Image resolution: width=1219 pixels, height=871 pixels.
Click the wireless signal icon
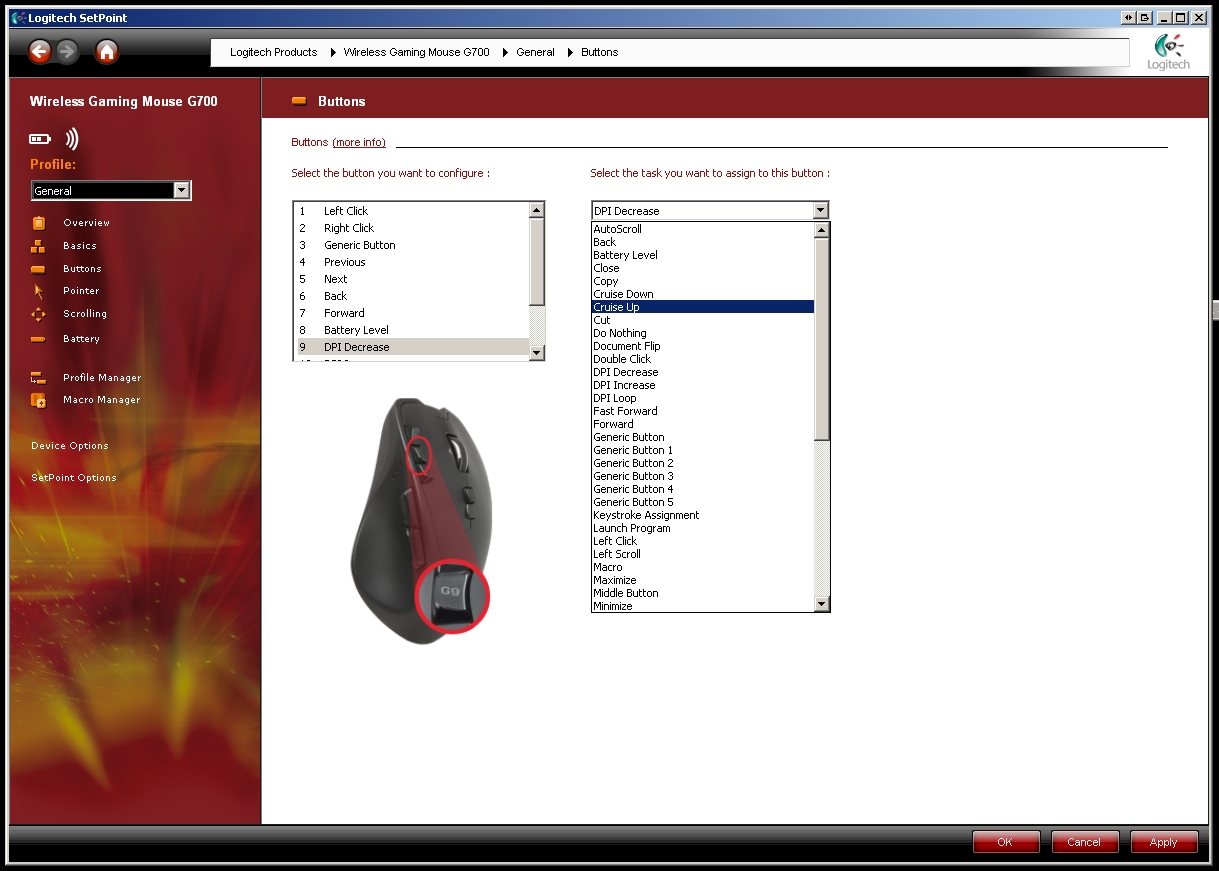(72, 139)
